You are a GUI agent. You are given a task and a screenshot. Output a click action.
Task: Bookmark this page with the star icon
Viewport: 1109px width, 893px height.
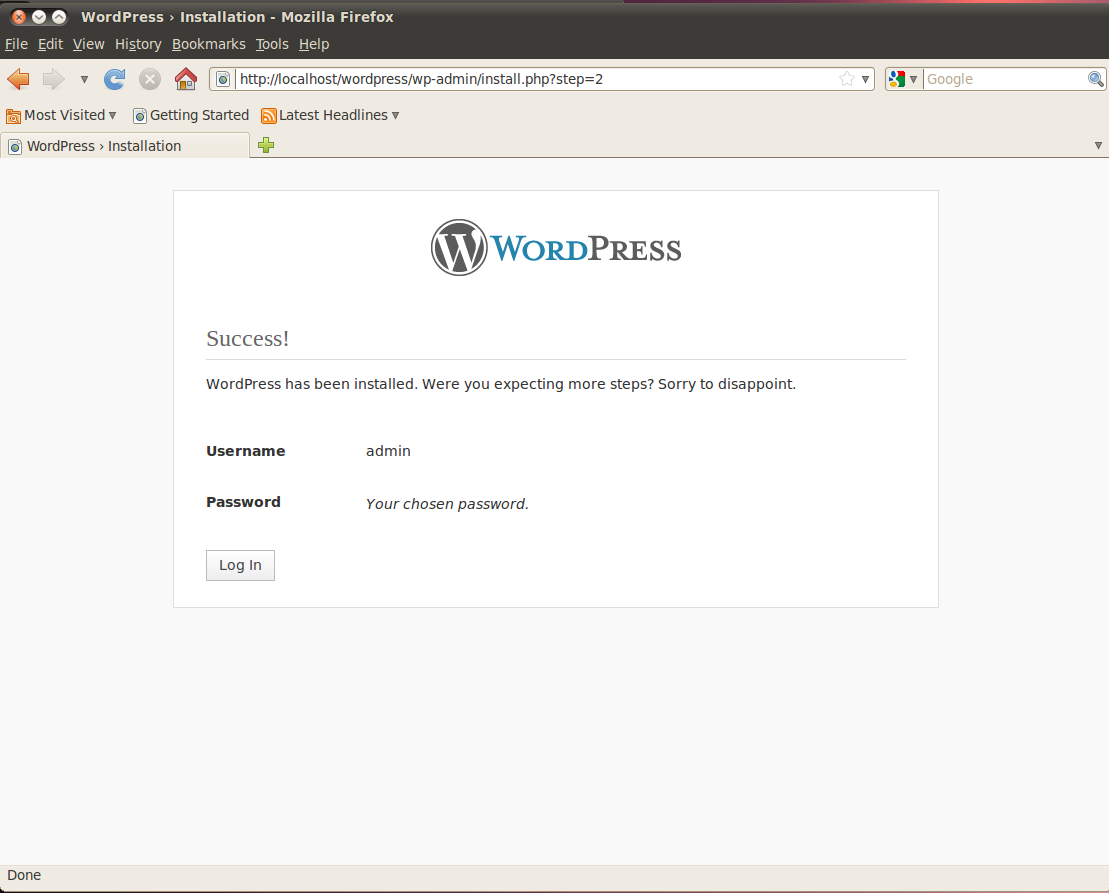847,79
